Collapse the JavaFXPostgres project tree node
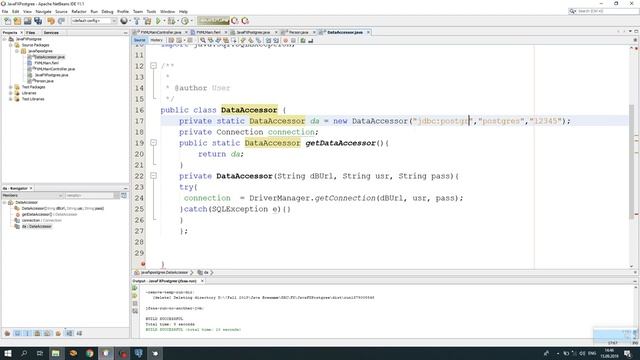The height and width of the screenshot is (360, 640). click(x=5, y=39)
